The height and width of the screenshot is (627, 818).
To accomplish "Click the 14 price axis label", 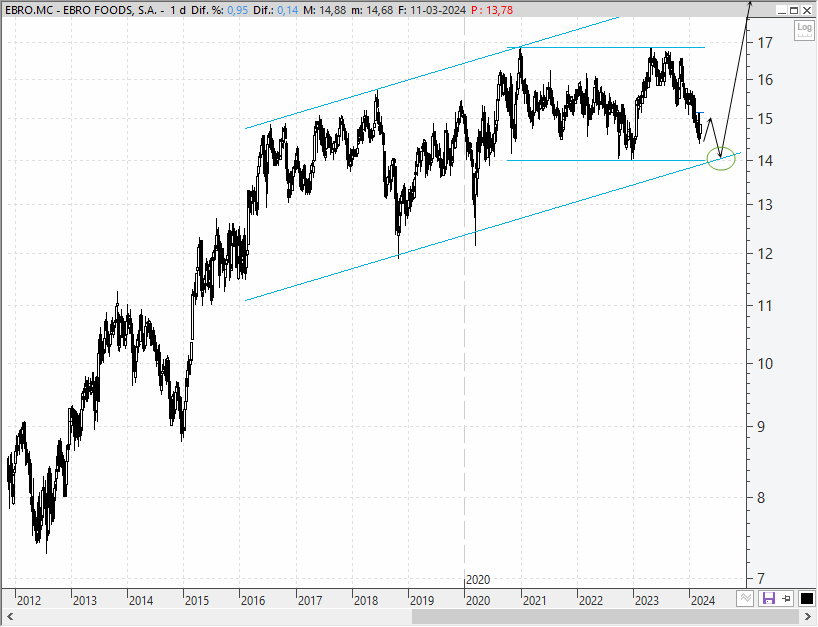I will point(765,161).
